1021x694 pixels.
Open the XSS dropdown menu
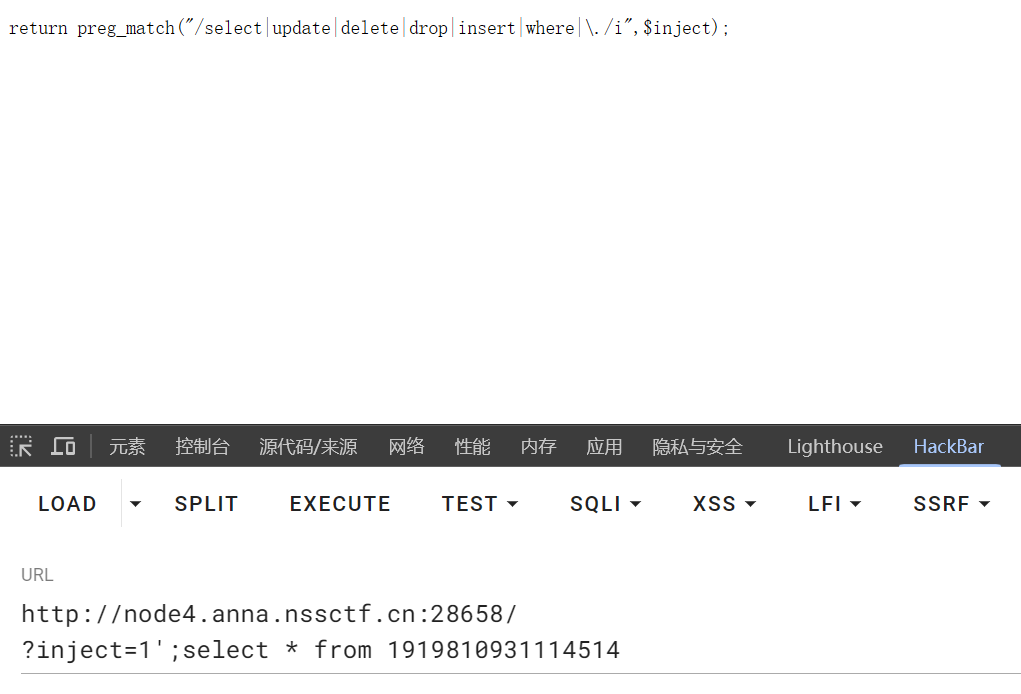(724, 504)
